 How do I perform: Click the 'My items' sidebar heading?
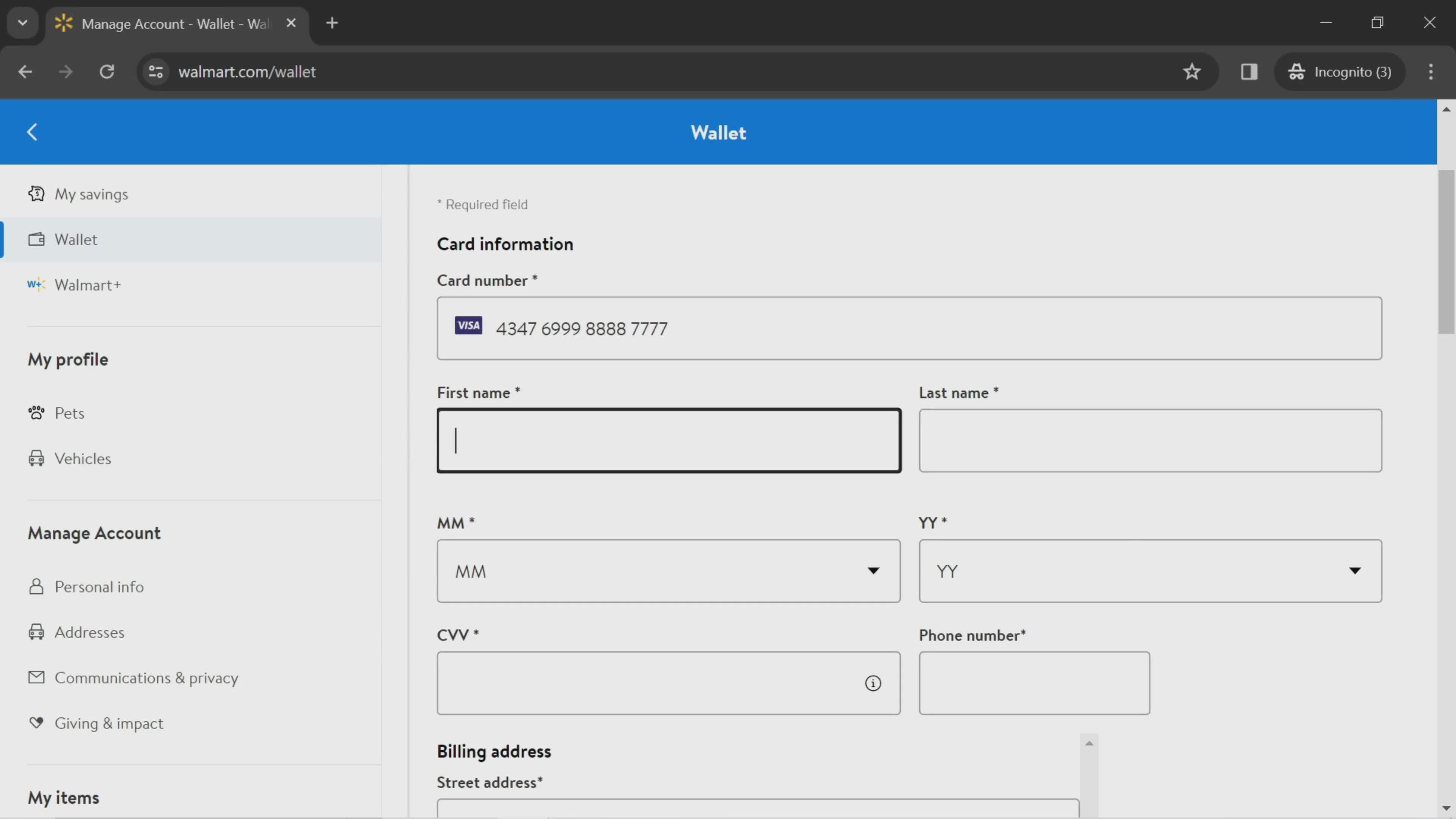(63, 797)
